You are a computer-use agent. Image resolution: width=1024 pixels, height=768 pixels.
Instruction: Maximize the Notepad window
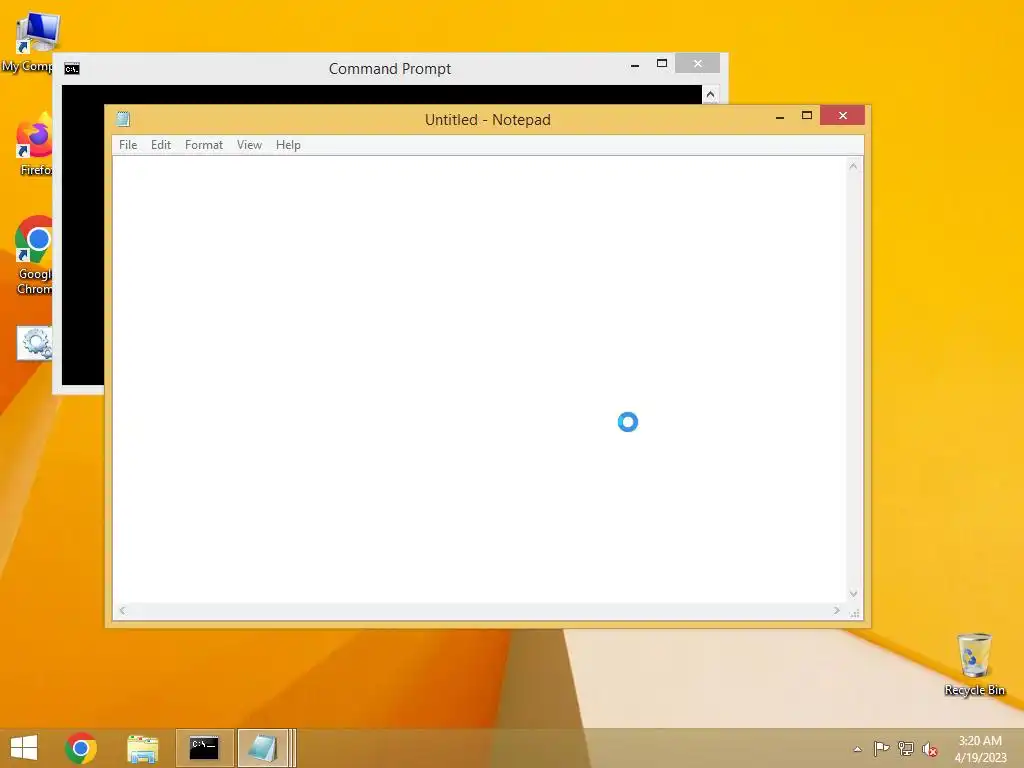click(807, 116)
